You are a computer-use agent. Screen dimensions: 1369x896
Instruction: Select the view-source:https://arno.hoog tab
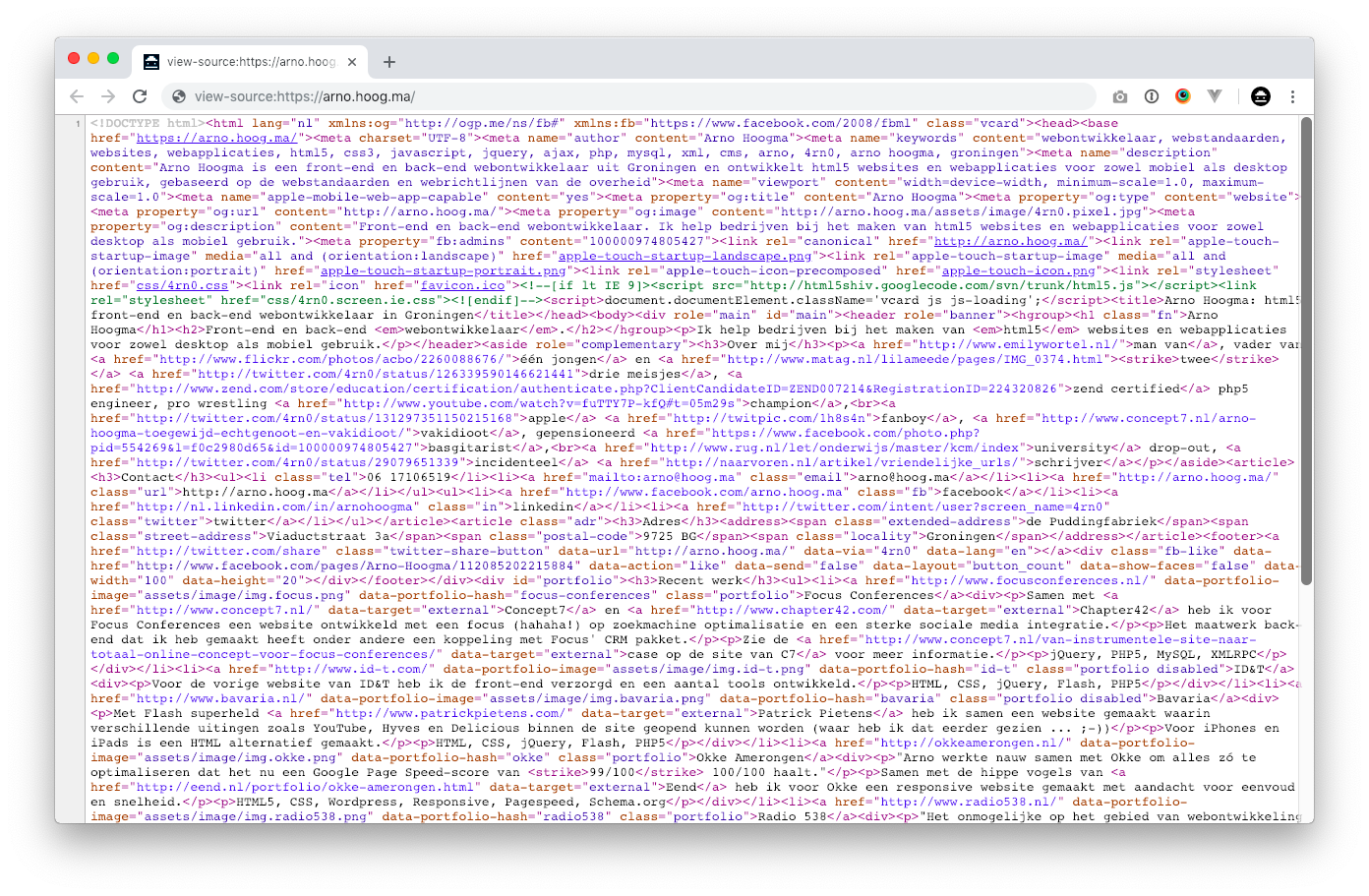[x=250, y=62]
